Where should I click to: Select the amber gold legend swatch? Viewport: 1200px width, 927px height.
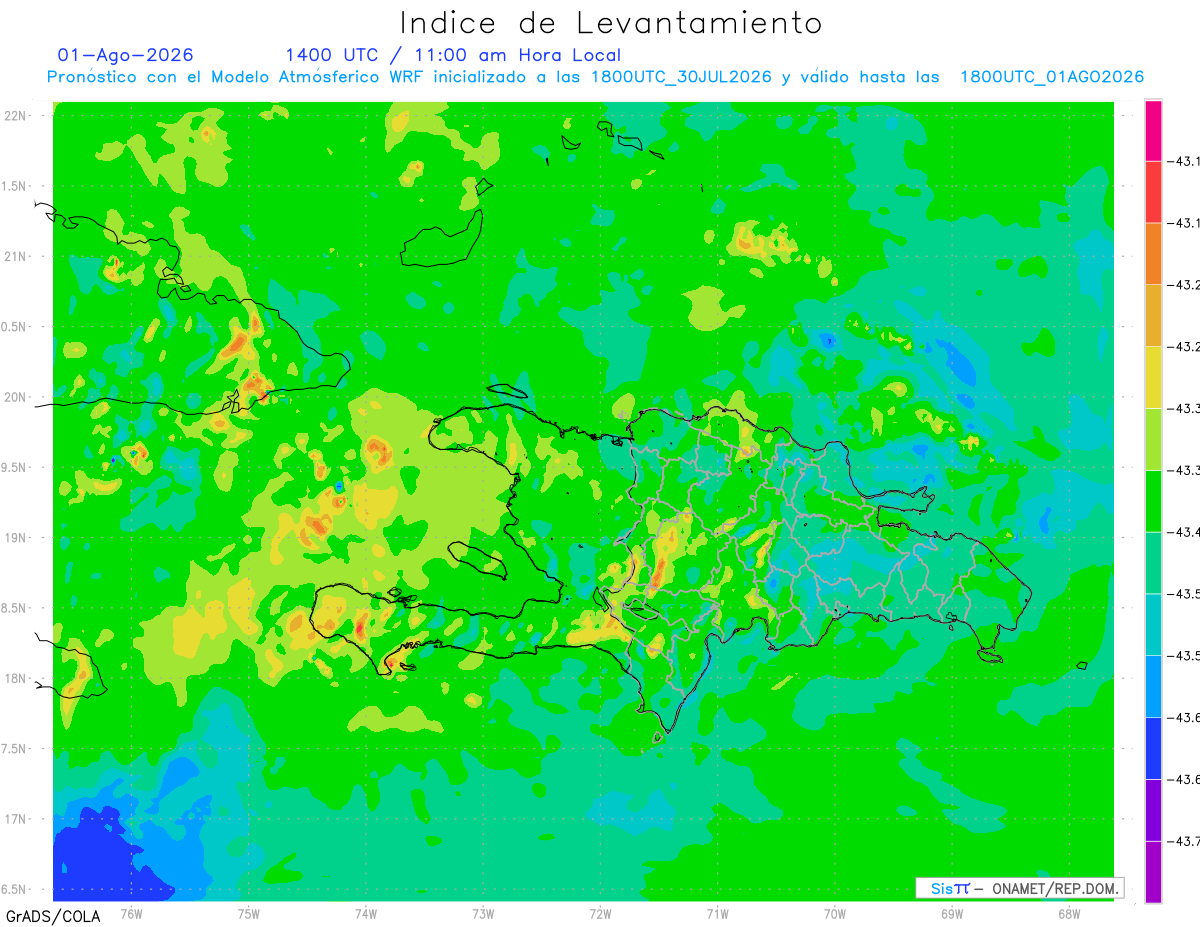point(1153,316)
